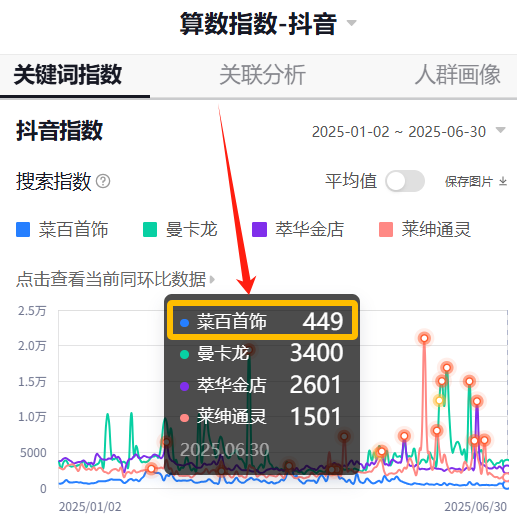
Task: Click the tooltip row 莱绅通灵 1501
Action: [x=262, y=417]
